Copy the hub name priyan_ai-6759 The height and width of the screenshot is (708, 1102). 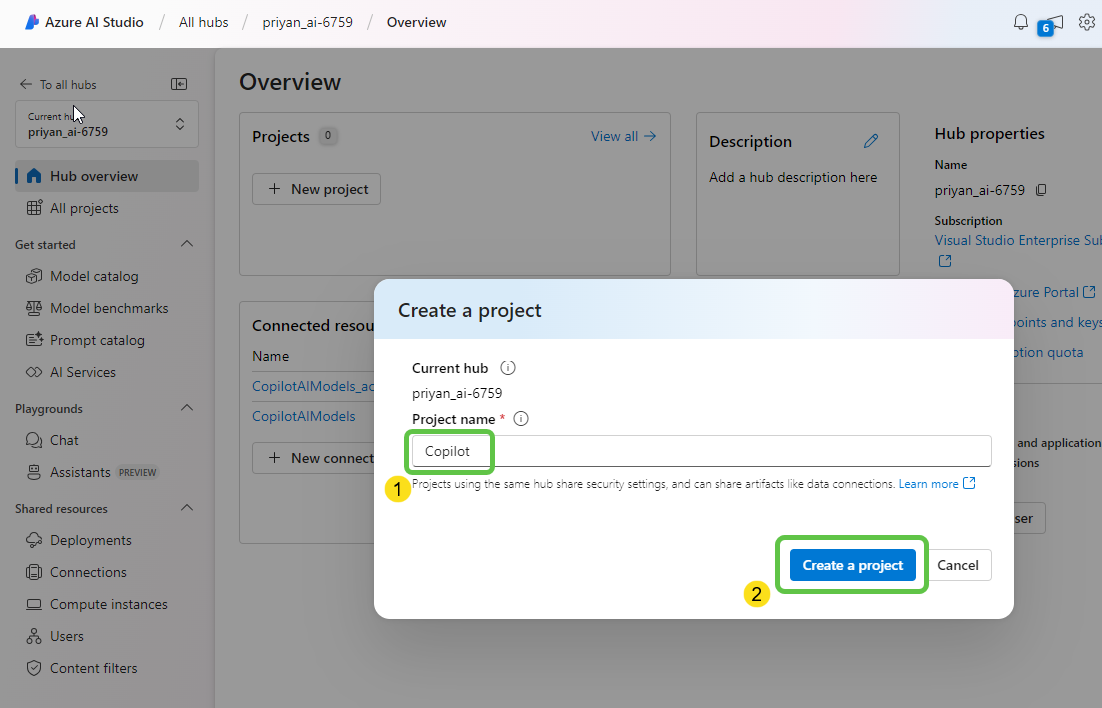1040,190
